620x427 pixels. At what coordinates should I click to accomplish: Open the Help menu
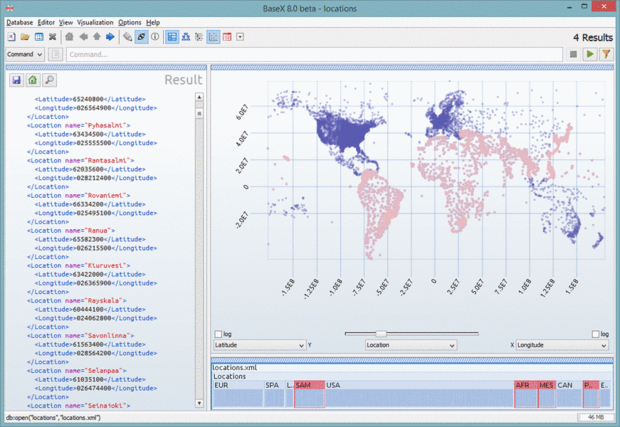(x=153, y=23)
